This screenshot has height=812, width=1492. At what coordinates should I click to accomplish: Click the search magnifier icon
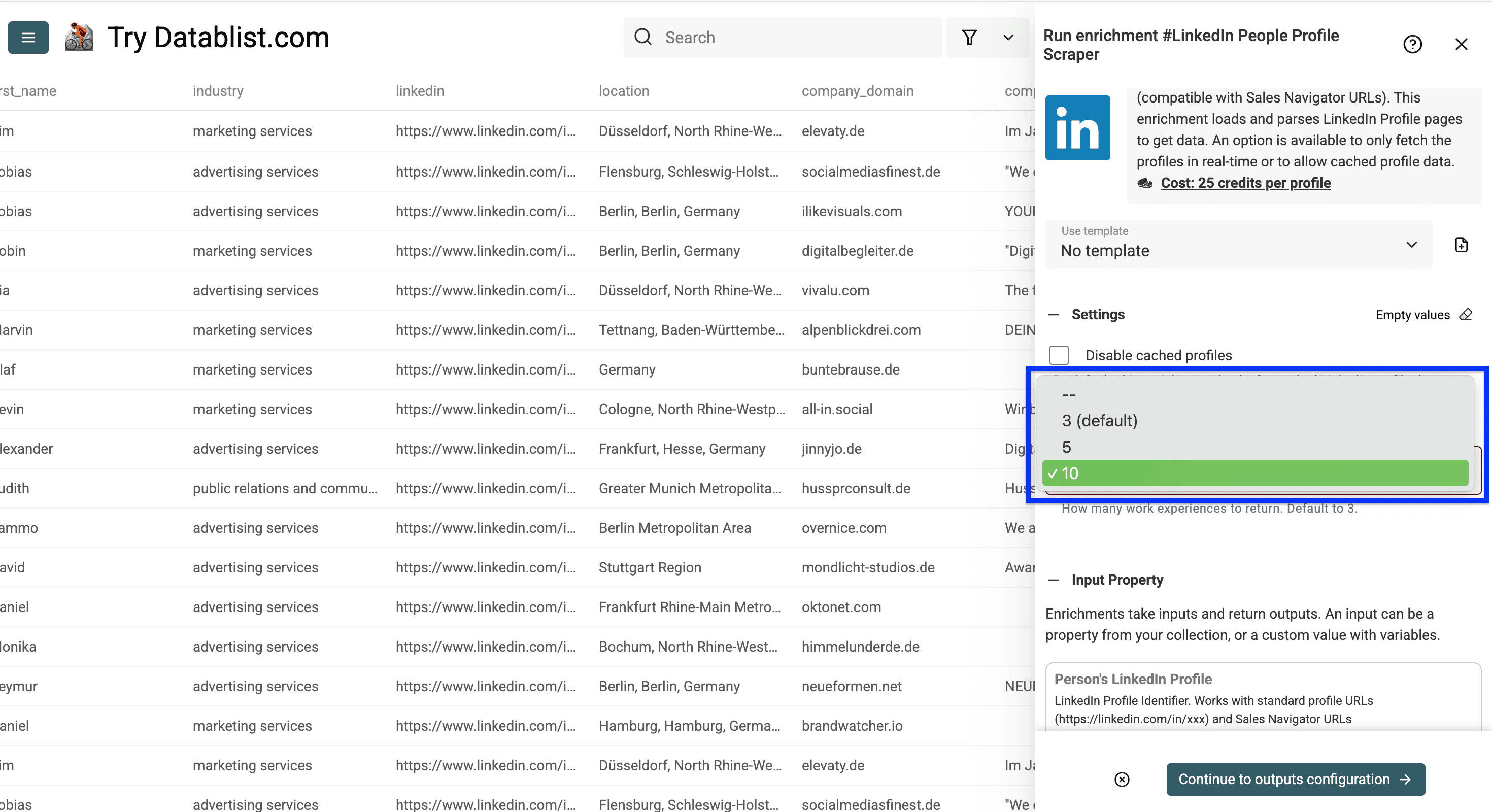point(643,37)
